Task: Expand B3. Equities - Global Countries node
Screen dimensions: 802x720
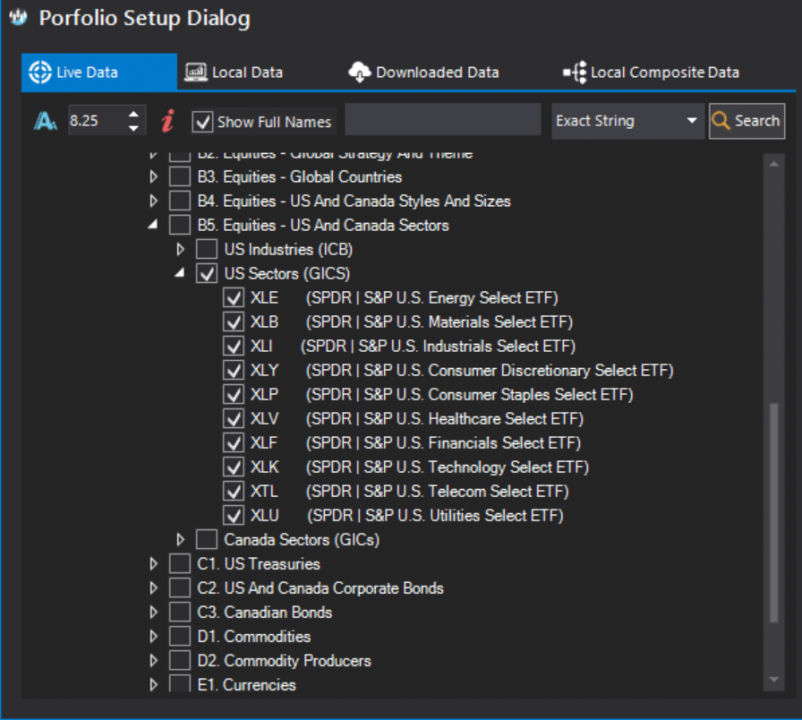Action: tap(153, 176)
